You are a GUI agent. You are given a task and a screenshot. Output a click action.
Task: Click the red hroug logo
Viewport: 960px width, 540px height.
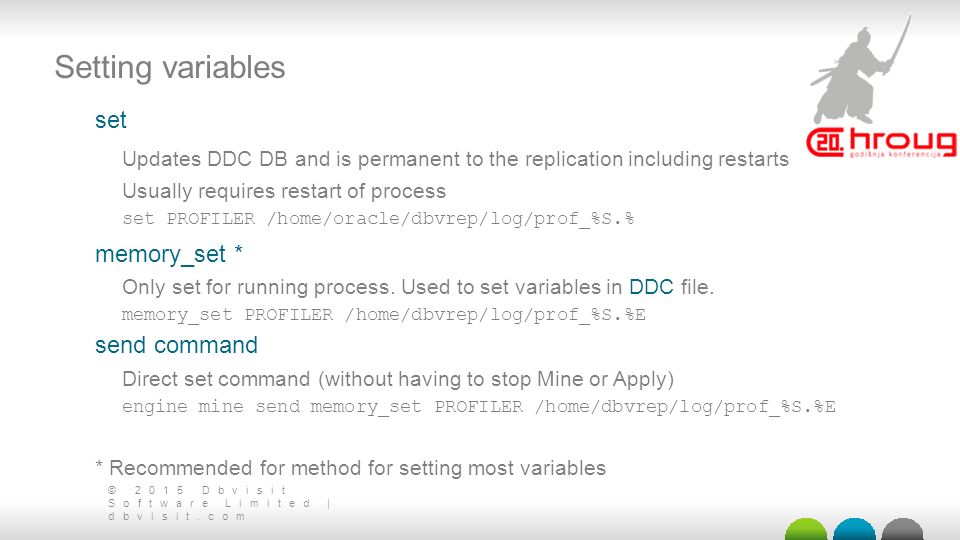click(x=882, y=143)
